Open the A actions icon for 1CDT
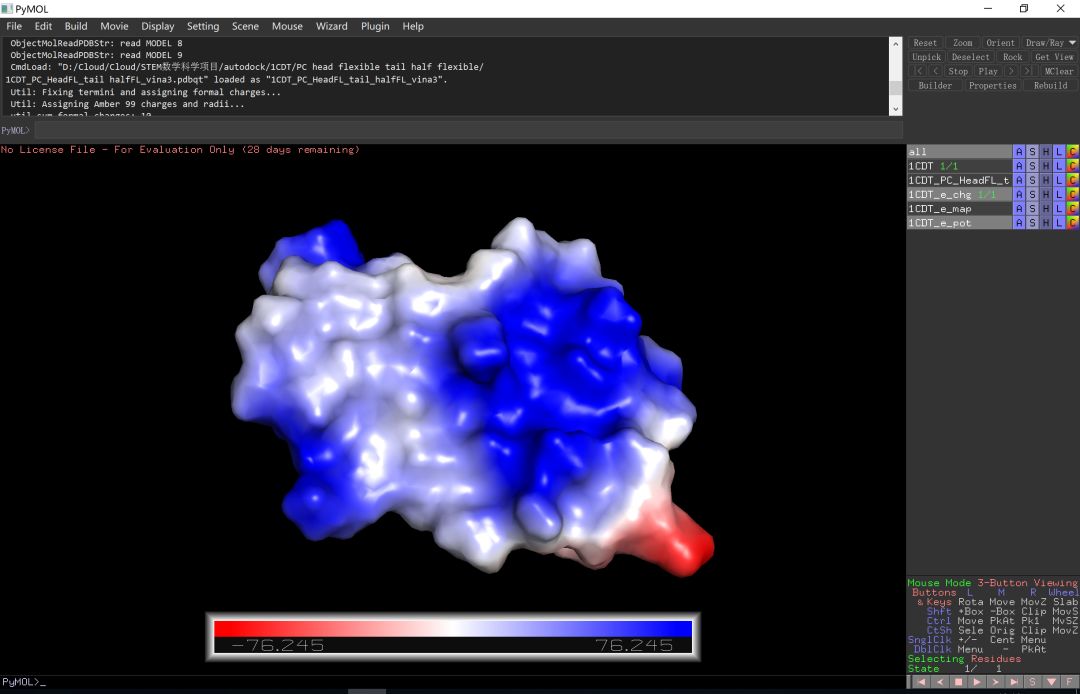Viewport: 1080px width, 694px height. click(x=1019, y=166)
